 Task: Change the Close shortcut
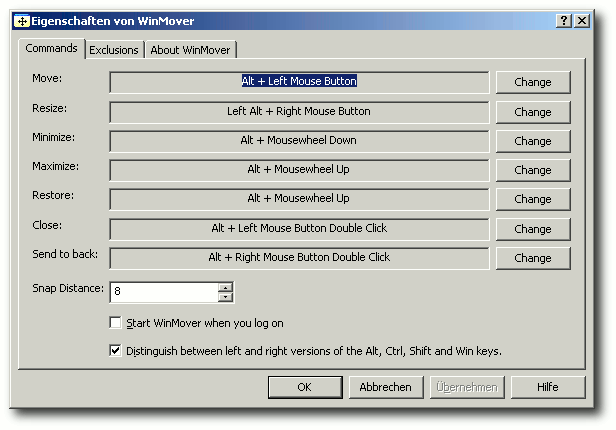point(532,229)
